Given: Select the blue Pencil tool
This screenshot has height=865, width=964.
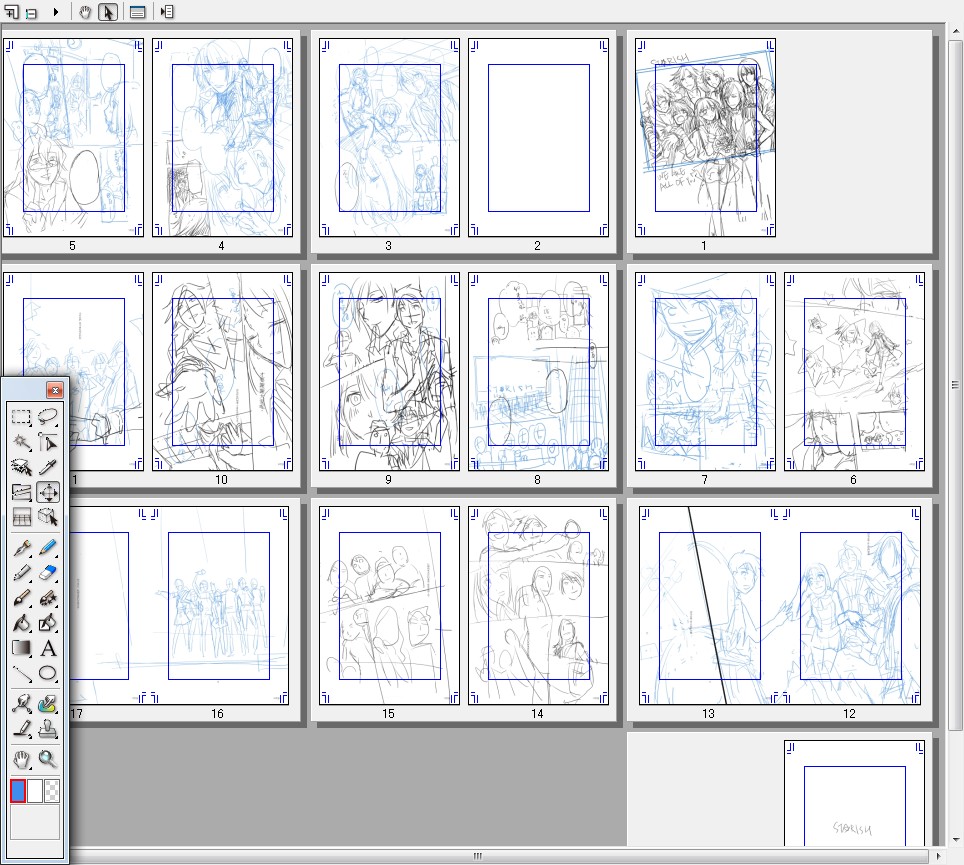Looking at the screenshot, I should tap(48, 547).
